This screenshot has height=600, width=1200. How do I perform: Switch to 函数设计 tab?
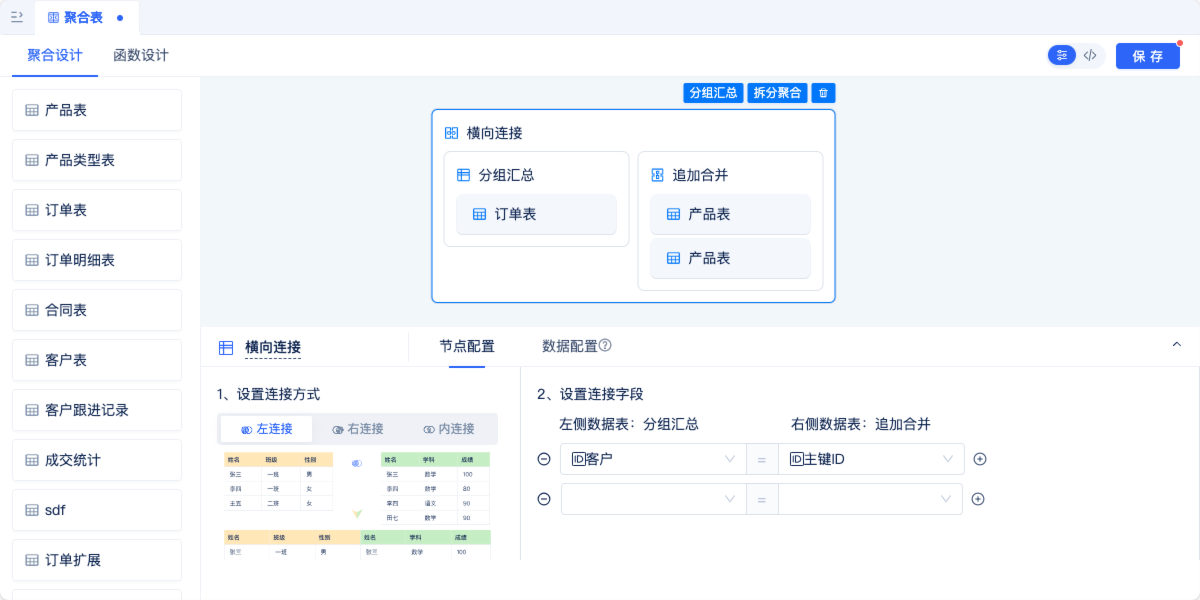click(x=141, y=56)
